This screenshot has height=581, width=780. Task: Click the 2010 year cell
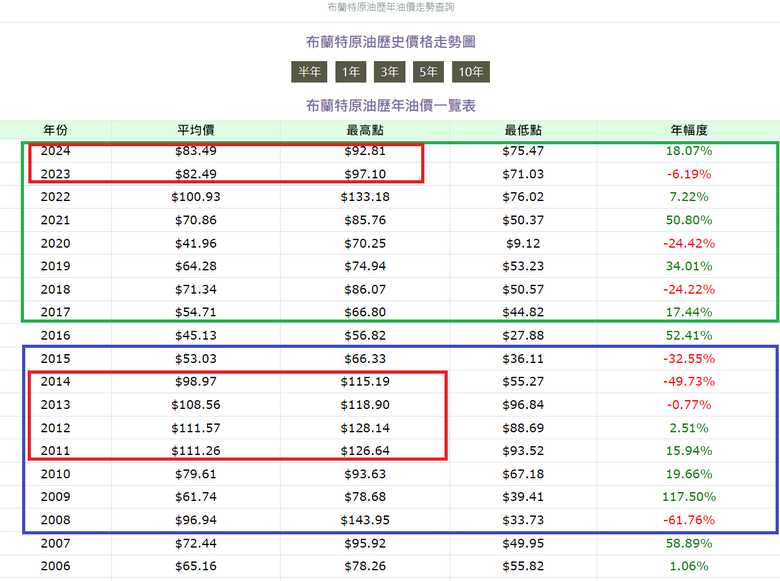pyautogui.click(x=55, y=474)
